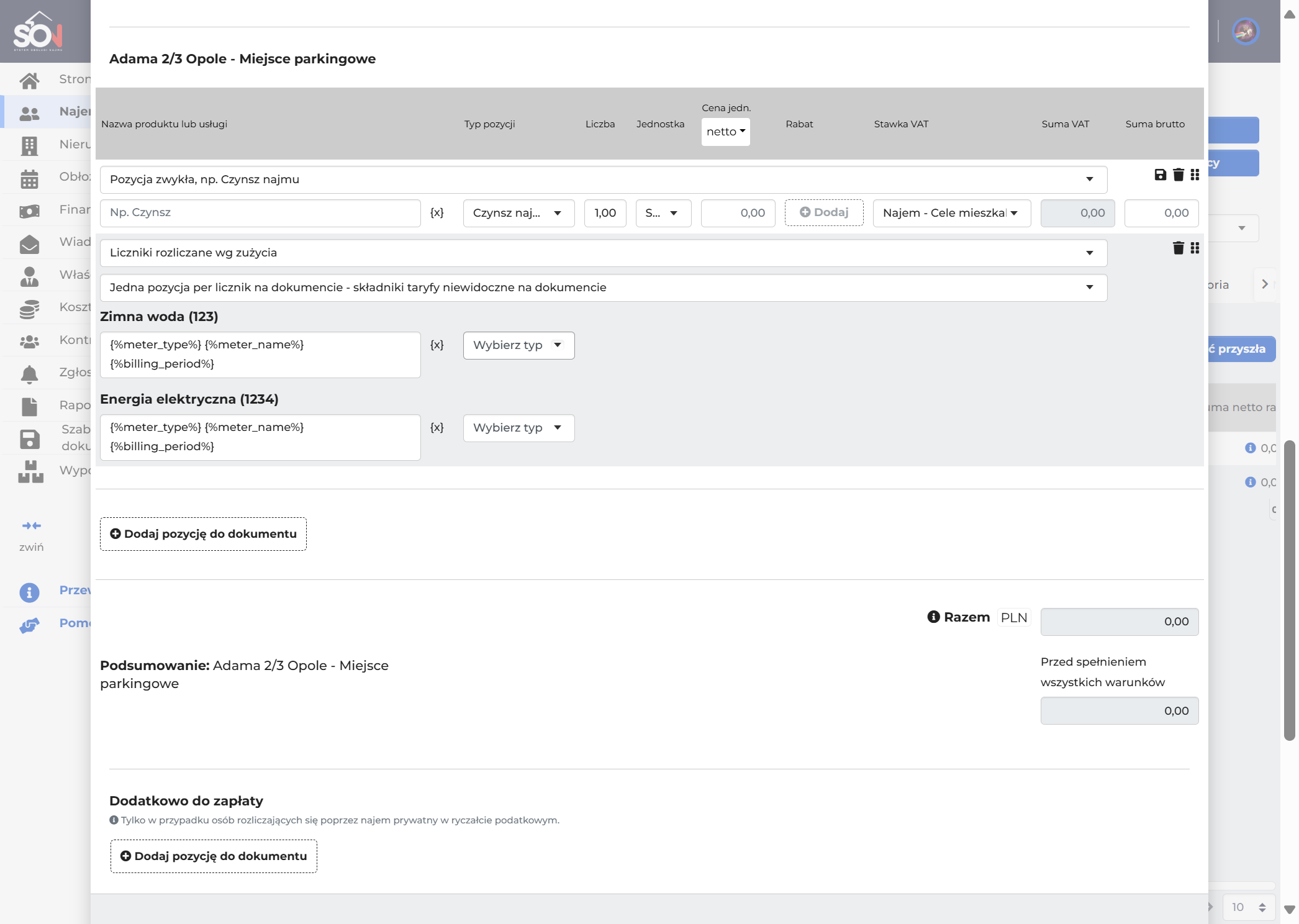
Task: Click the page vertical scrollbar thumb
Action: [1289, 590]
